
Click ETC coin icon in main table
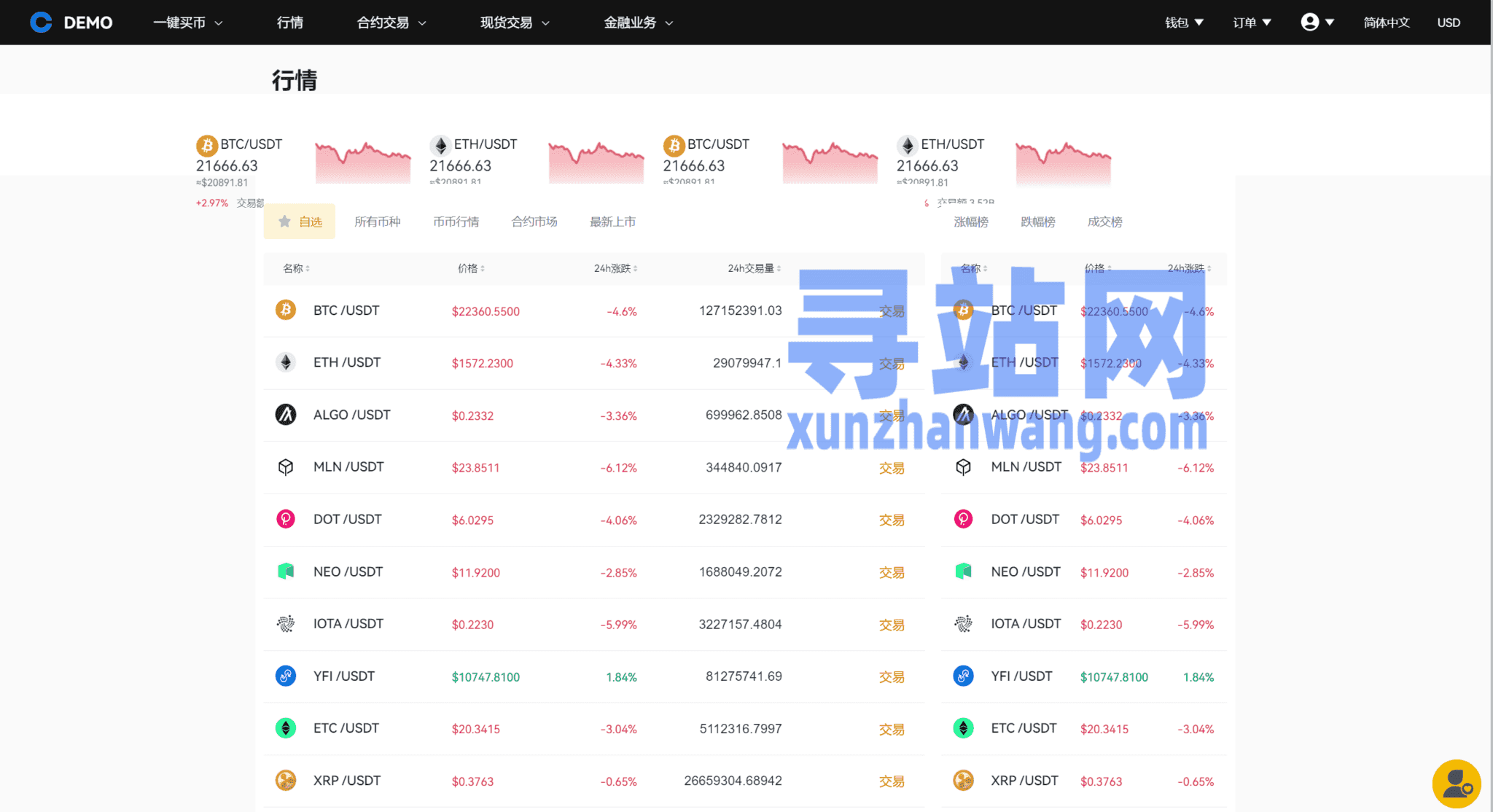(x=286, y=728)
